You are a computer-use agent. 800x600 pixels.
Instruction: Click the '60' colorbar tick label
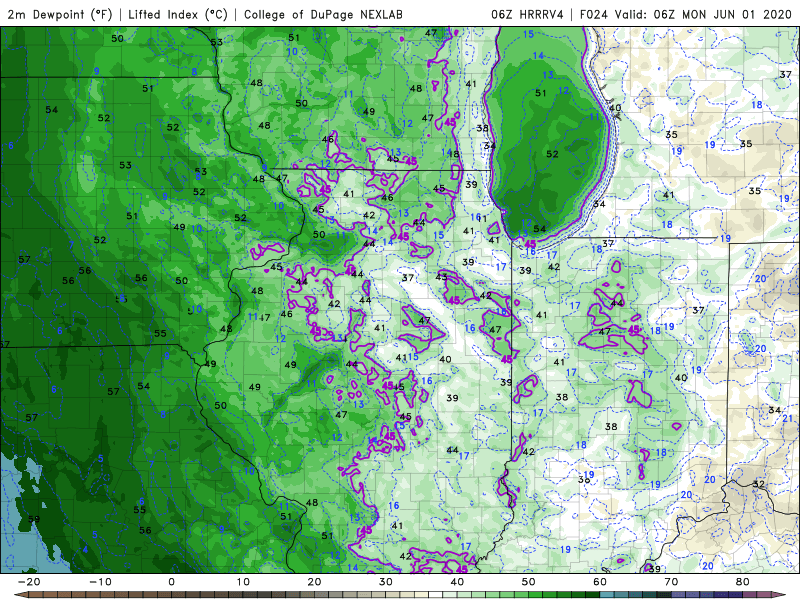600,582
